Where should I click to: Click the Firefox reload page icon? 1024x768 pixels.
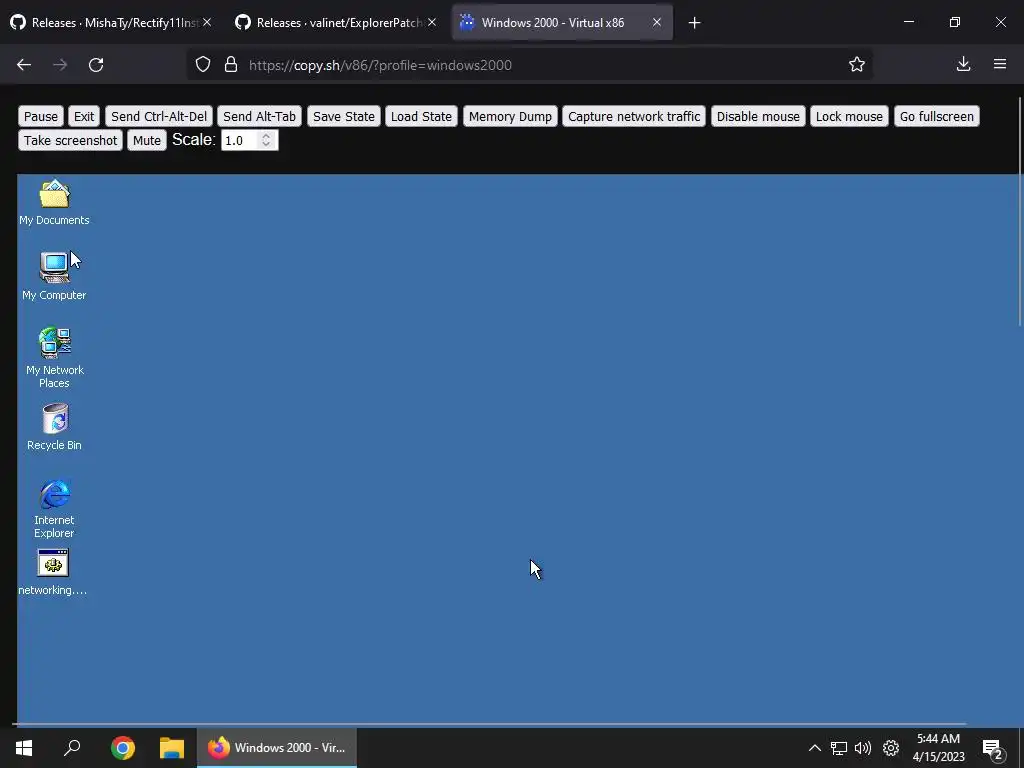[96, 65]
